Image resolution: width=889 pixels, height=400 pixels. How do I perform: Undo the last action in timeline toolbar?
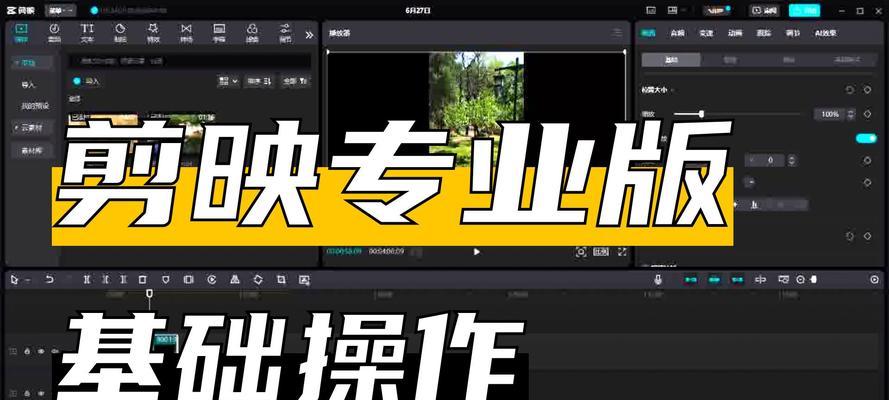[49, 279]
